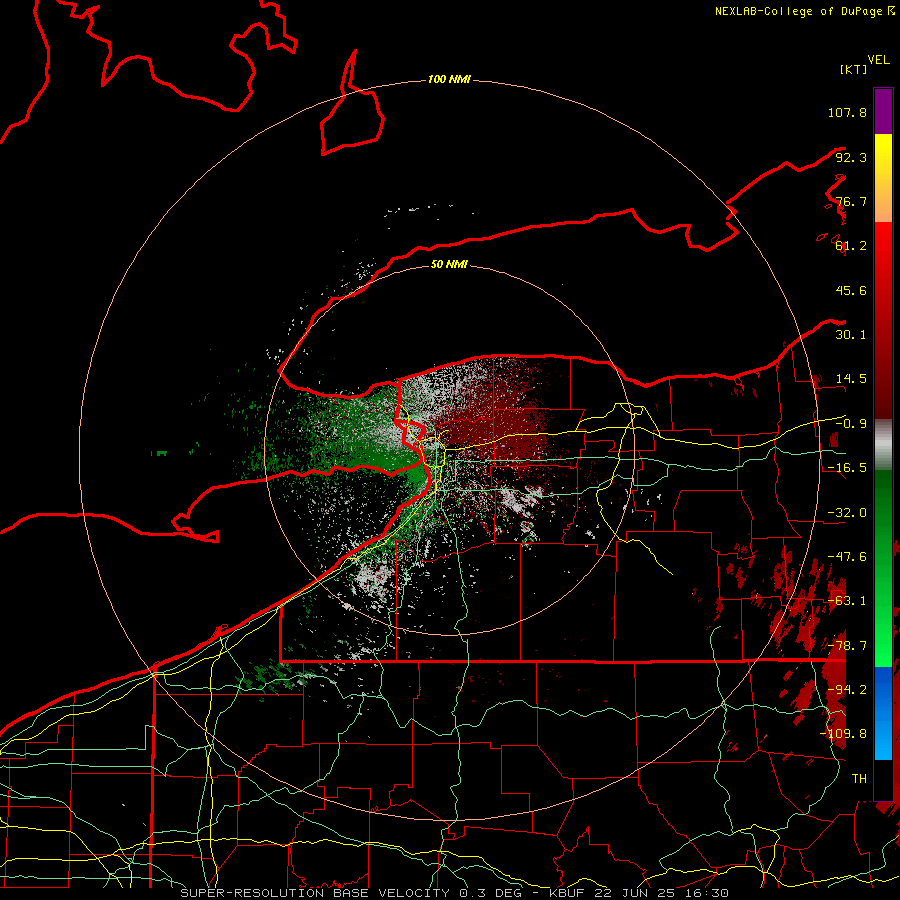This screenshot has width=900, height=900.
Task: Click the 92.3 velocity scale value
Action: tap(851, 157)
